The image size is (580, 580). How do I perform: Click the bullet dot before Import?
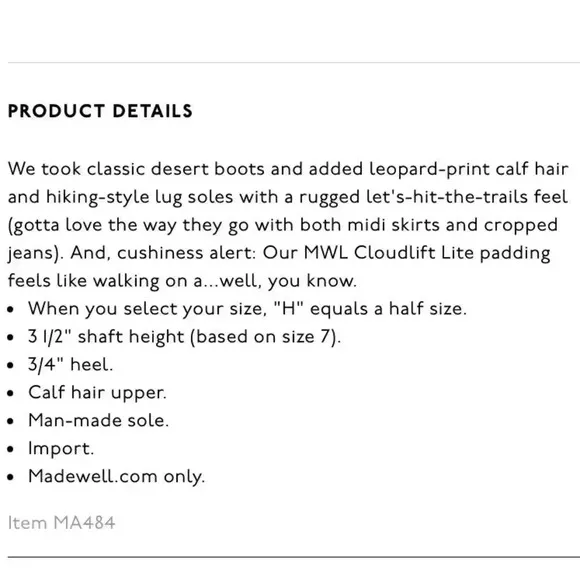[10, 449]
